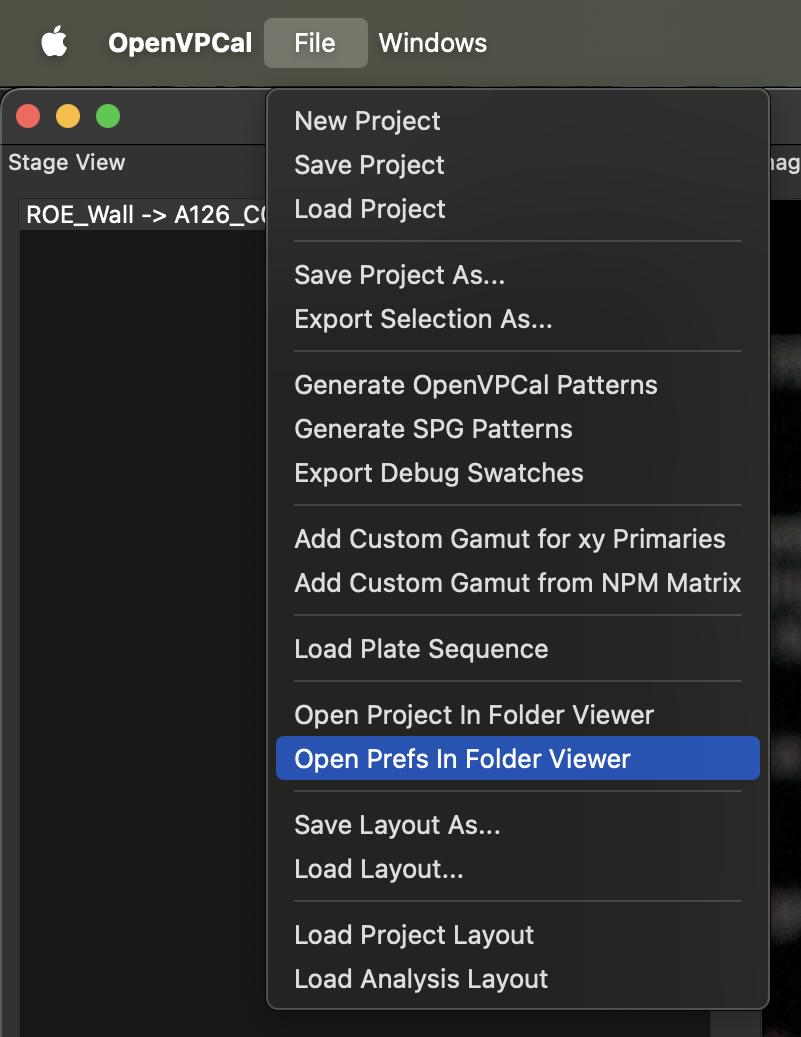Select ROE_Wall item in Stage View

coord(143,214)
